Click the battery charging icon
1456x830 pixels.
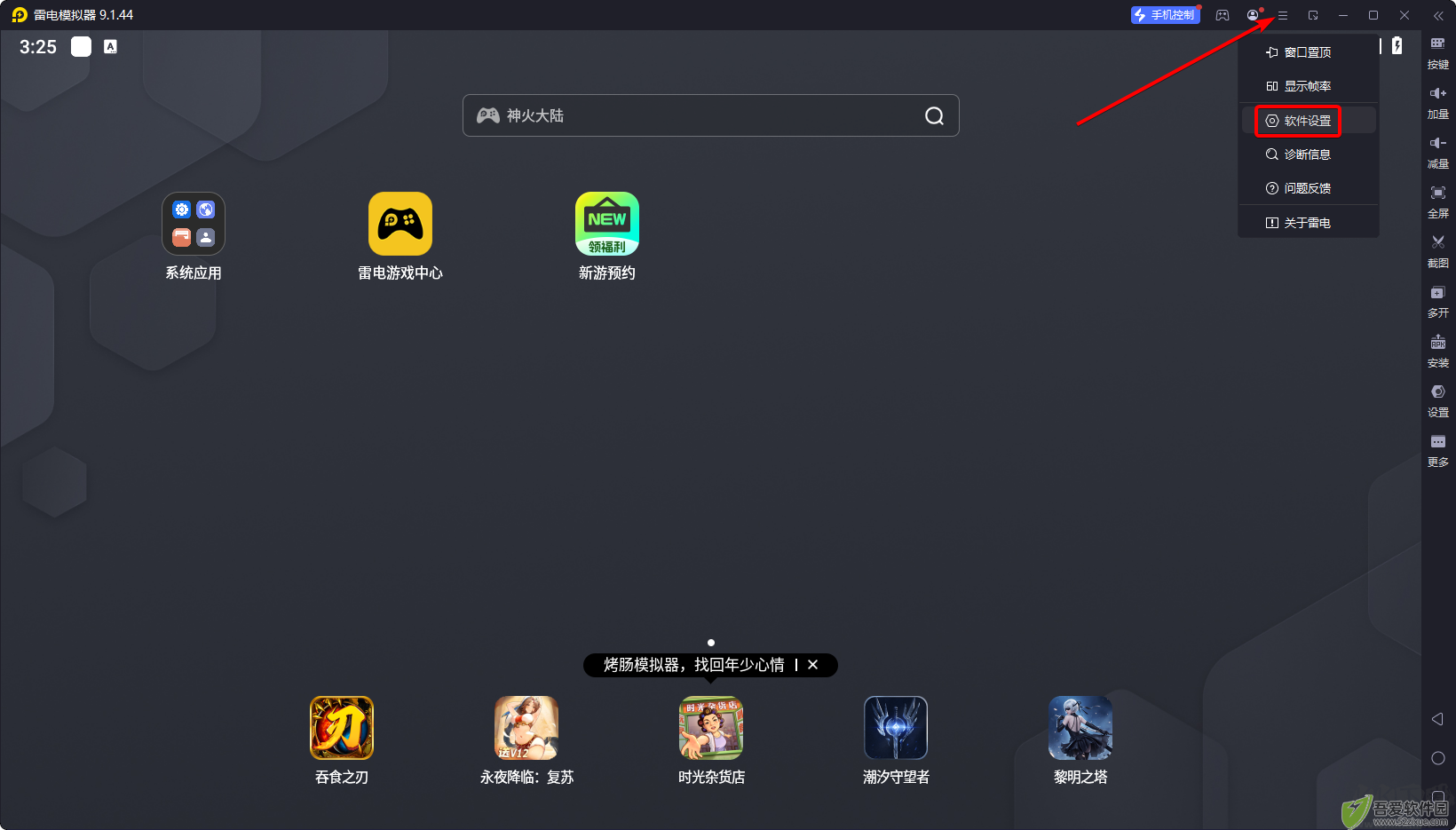1397,46
